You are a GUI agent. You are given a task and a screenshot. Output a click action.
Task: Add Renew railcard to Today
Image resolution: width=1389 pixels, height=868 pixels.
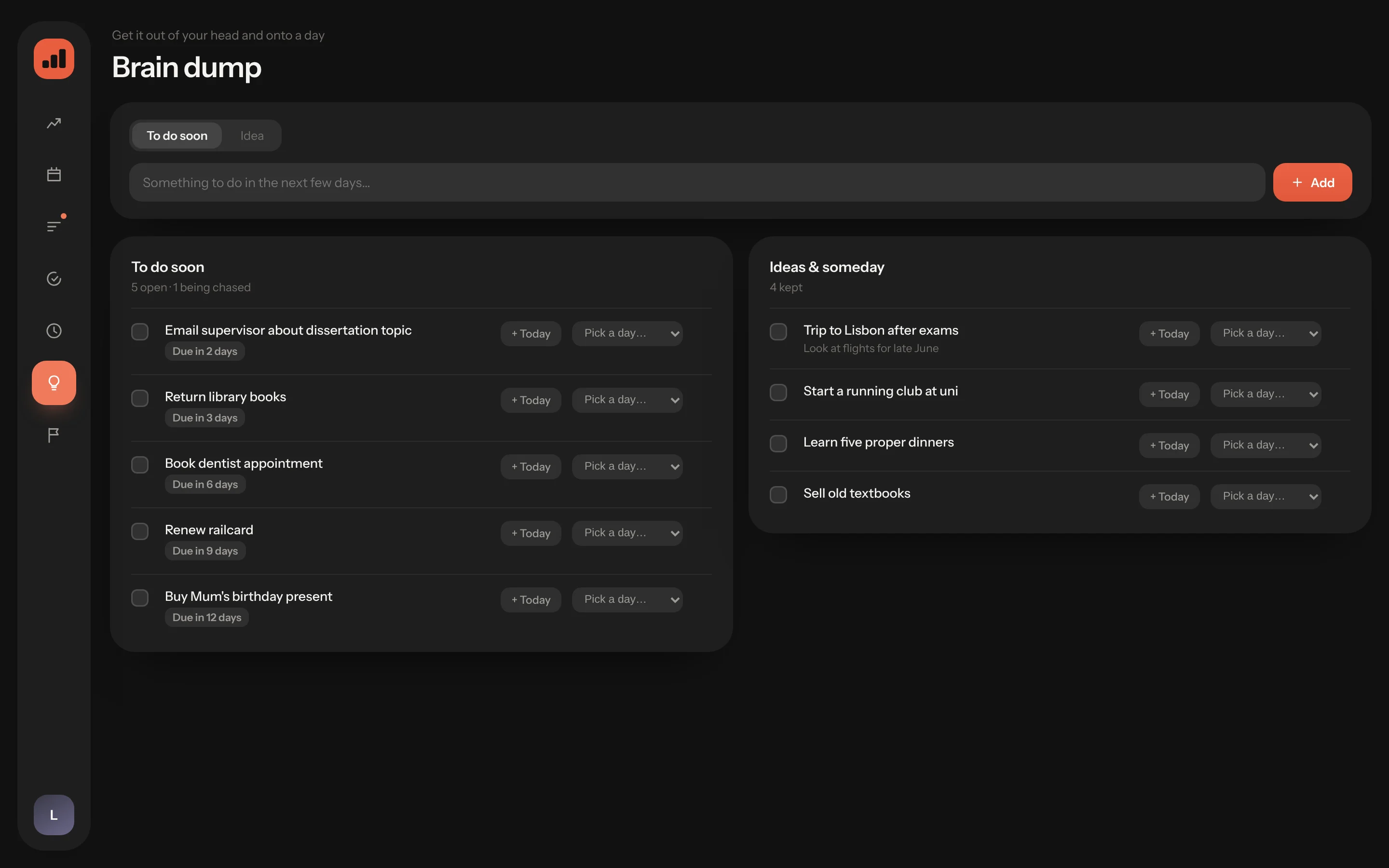(x=531, y=533)
